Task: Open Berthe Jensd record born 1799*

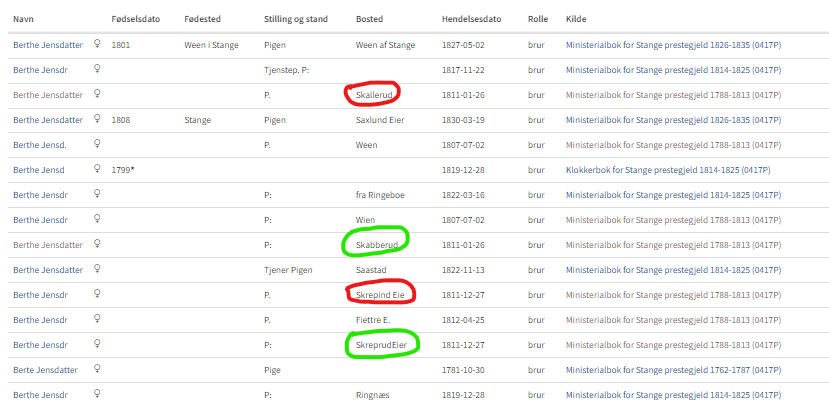Action: [x=39, y=170]
